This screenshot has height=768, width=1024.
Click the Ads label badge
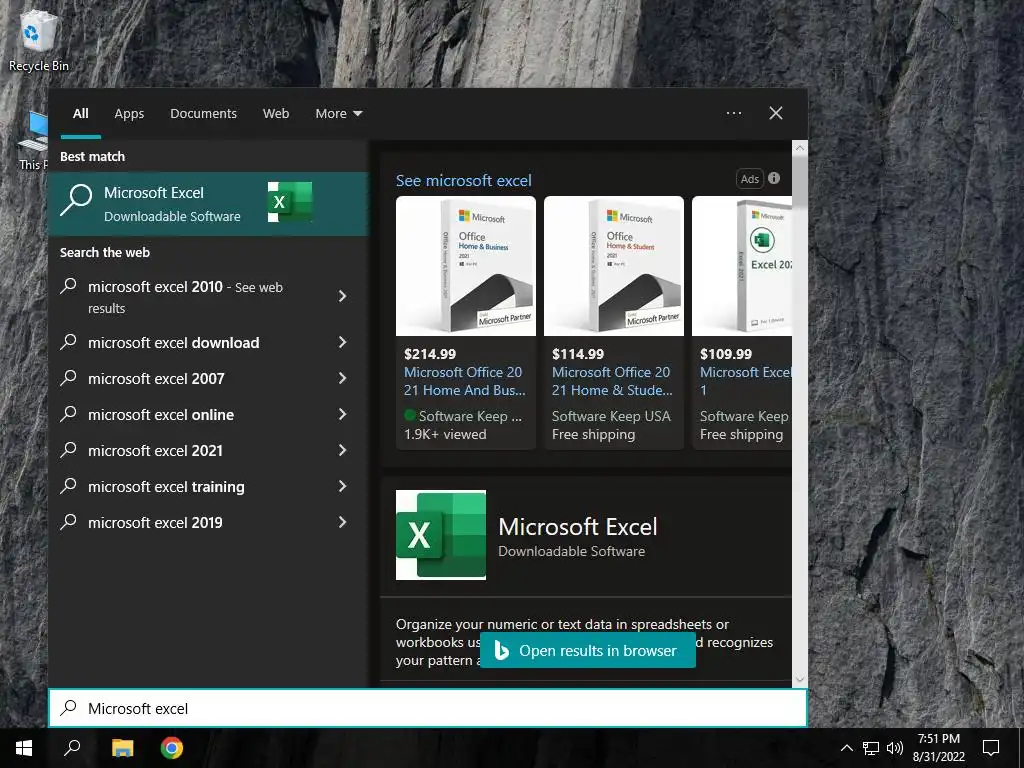click(x=750, y=179)
